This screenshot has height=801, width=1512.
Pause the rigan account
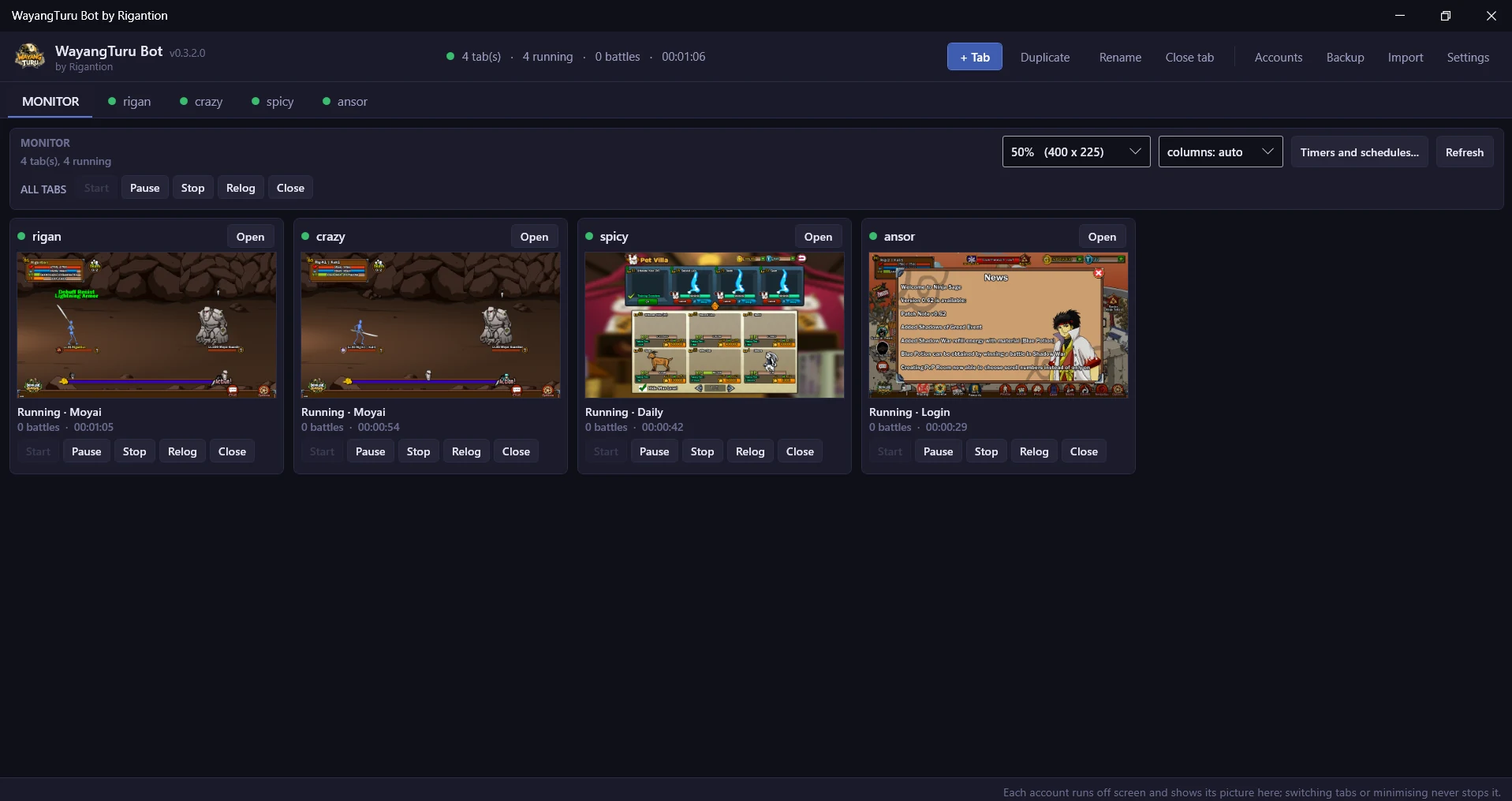tap(86, 451)
